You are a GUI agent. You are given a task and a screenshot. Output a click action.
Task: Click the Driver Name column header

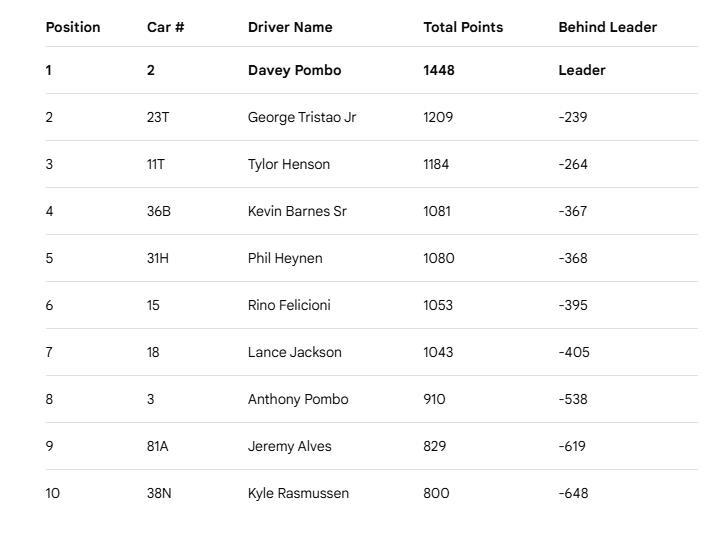tap(290, 27)
